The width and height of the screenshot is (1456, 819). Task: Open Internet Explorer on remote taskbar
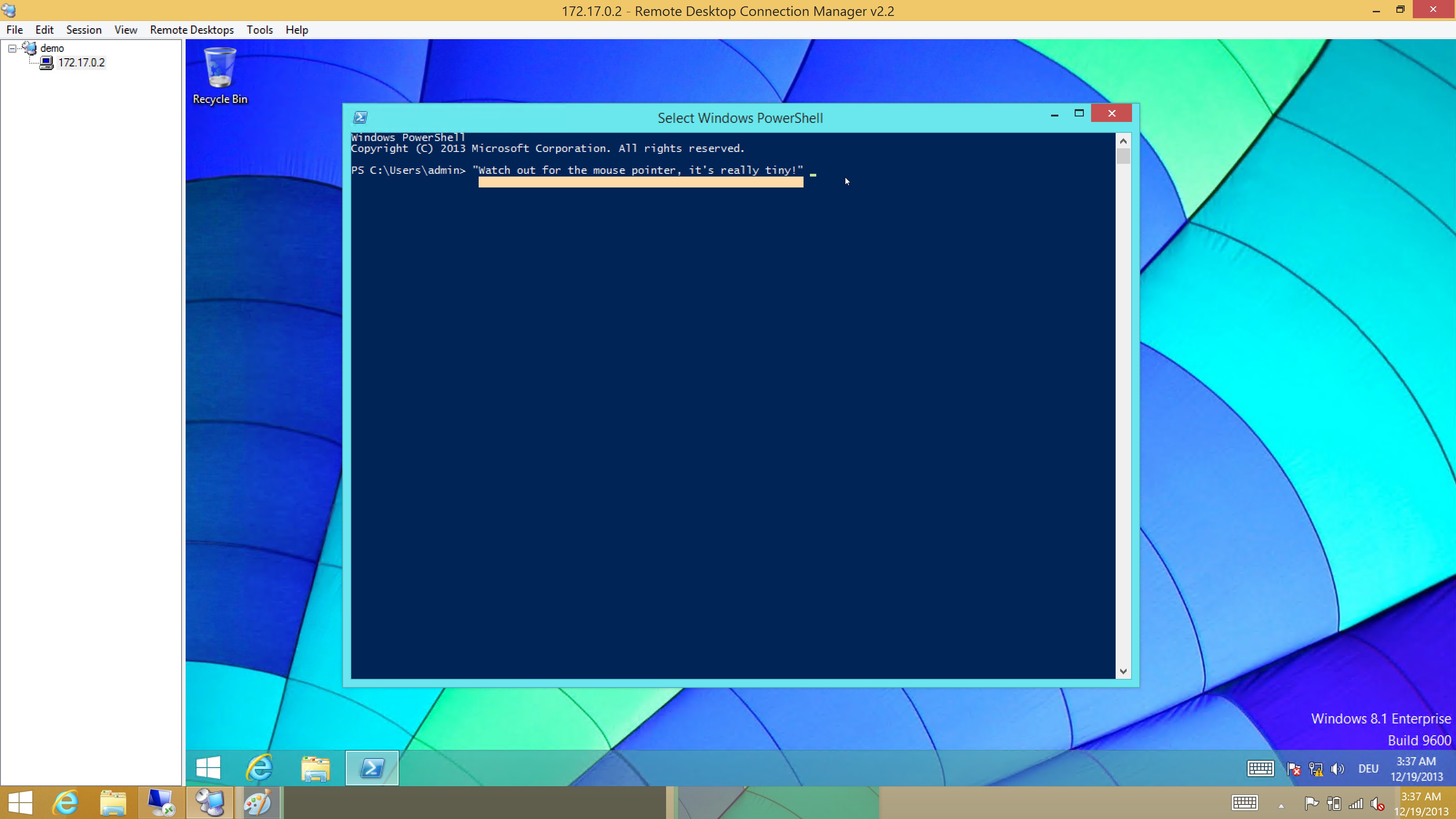[x=260, y=768]
